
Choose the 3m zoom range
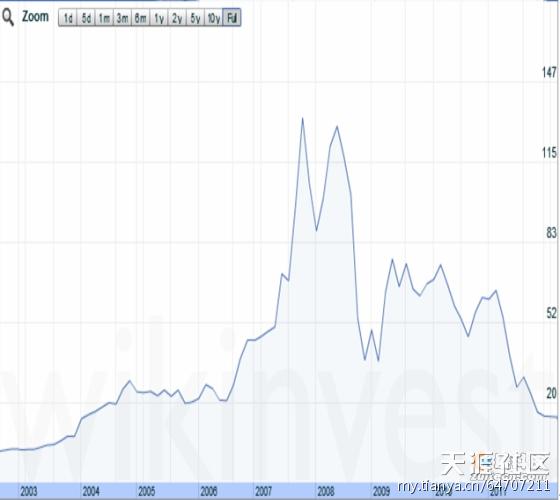[x=122, y=18]
